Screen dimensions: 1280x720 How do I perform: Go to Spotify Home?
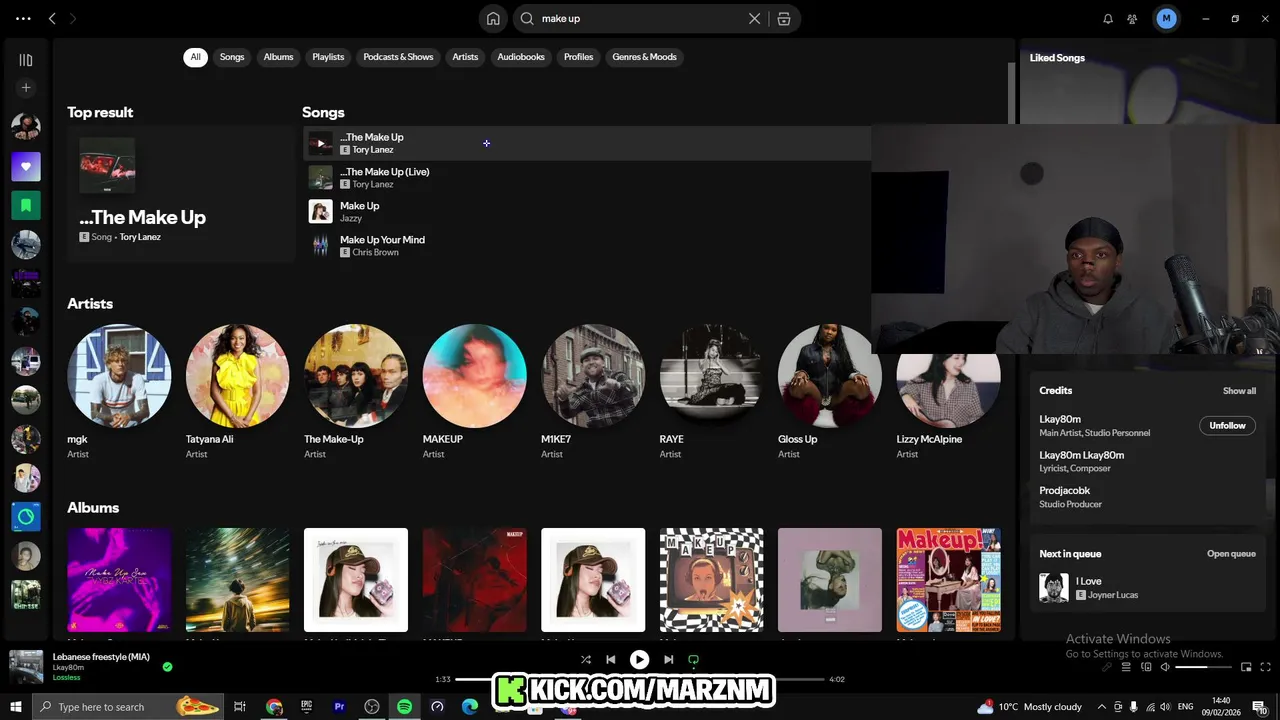pyautogui.click(x=493, y=18)
